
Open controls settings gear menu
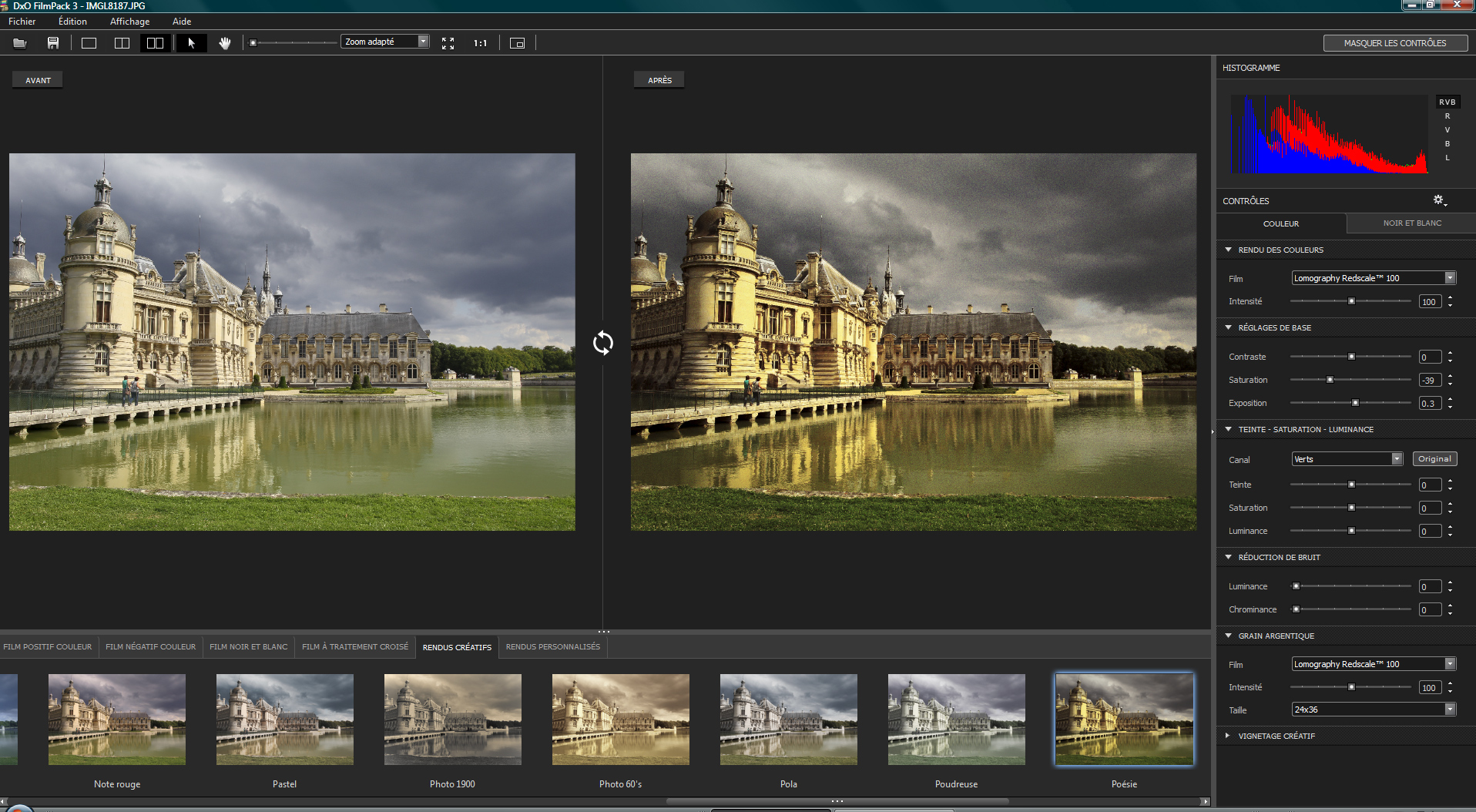point(1440,200)
